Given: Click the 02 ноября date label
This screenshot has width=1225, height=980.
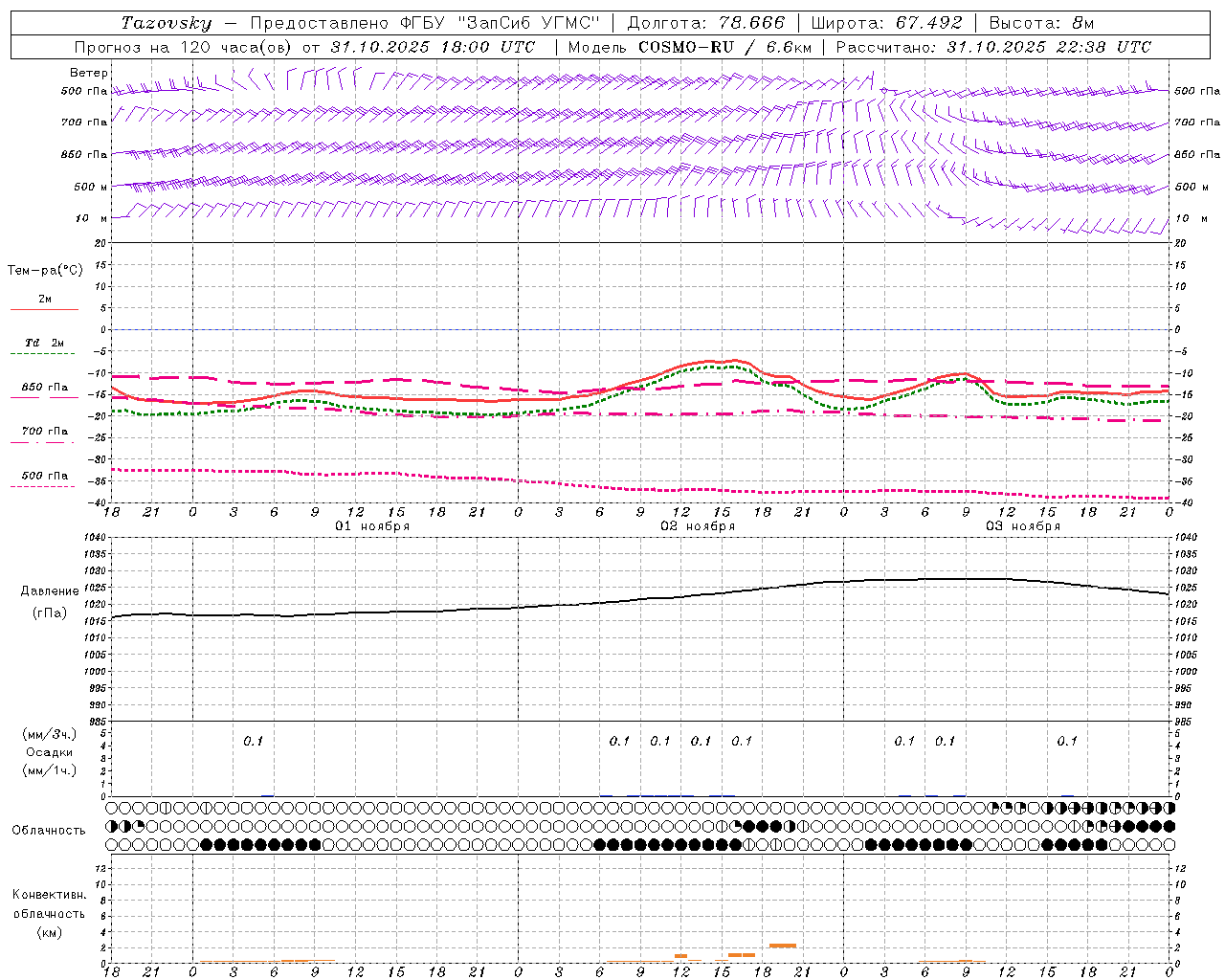Looking at the screenshot, I should coord(698,526).
